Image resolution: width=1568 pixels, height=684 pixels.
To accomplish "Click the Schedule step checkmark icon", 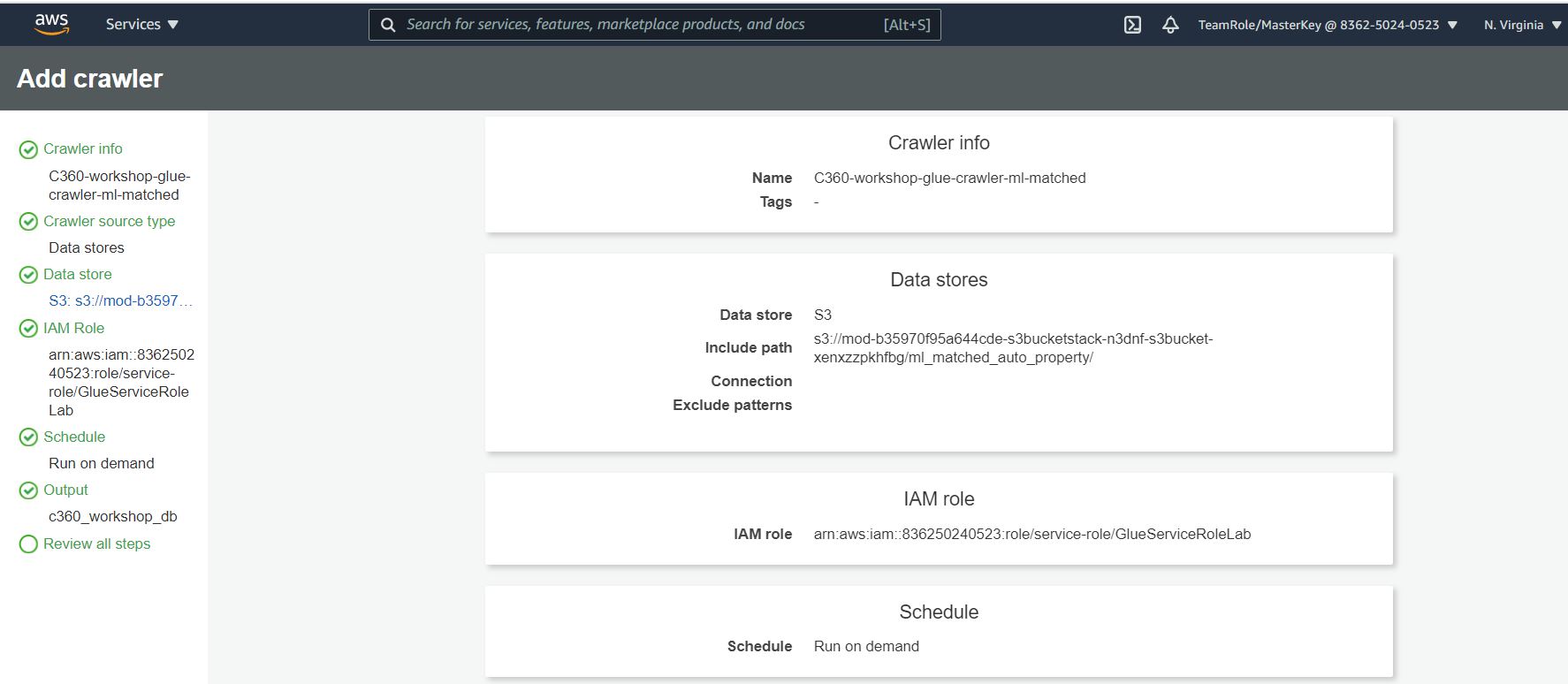I will (28, 437).
